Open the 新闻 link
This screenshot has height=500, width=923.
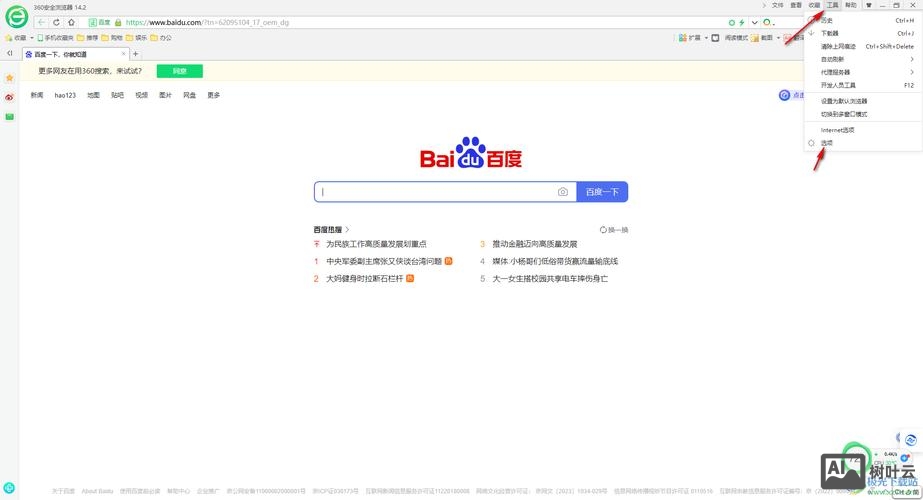click(x=37, y=95)
